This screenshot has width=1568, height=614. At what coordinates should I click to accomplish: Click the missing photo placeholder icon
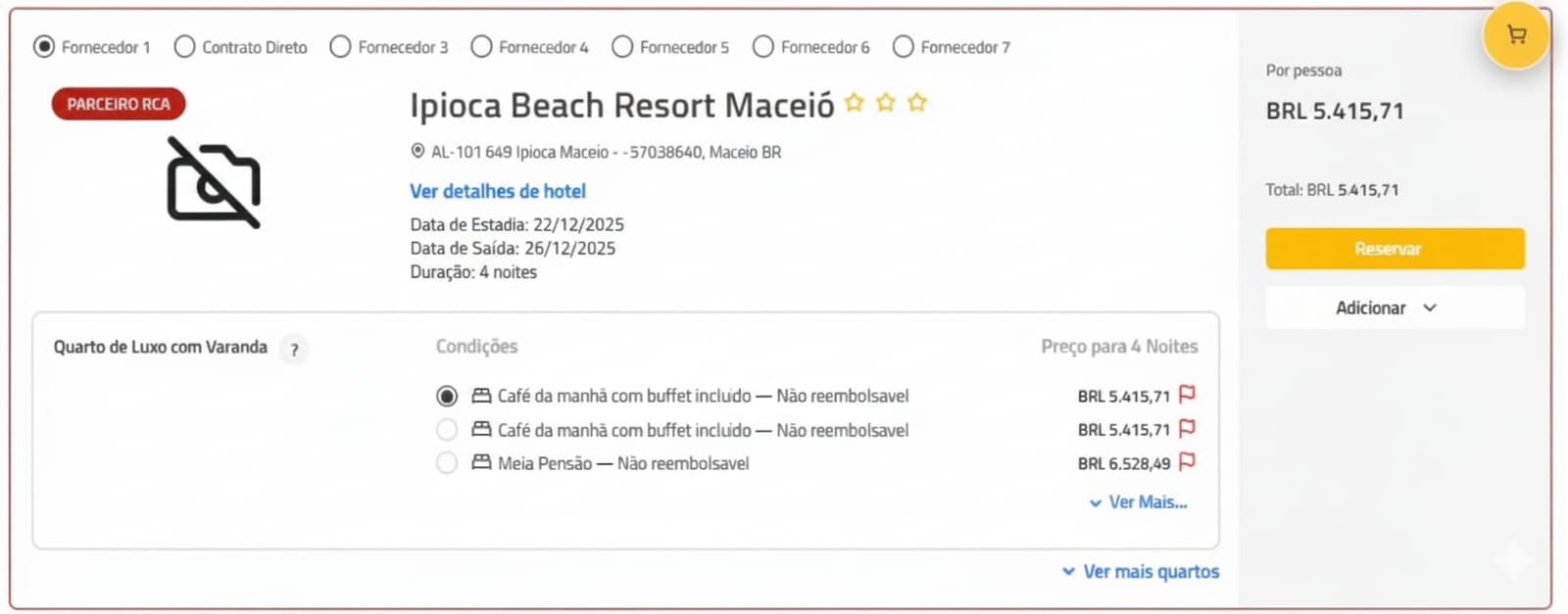pyautogui.click(x=214, y=183)
